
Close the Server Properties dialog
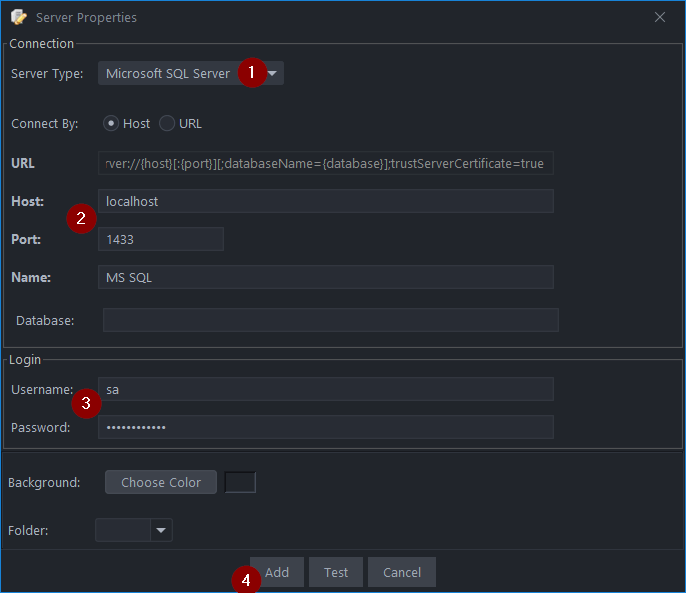(660, 17)
